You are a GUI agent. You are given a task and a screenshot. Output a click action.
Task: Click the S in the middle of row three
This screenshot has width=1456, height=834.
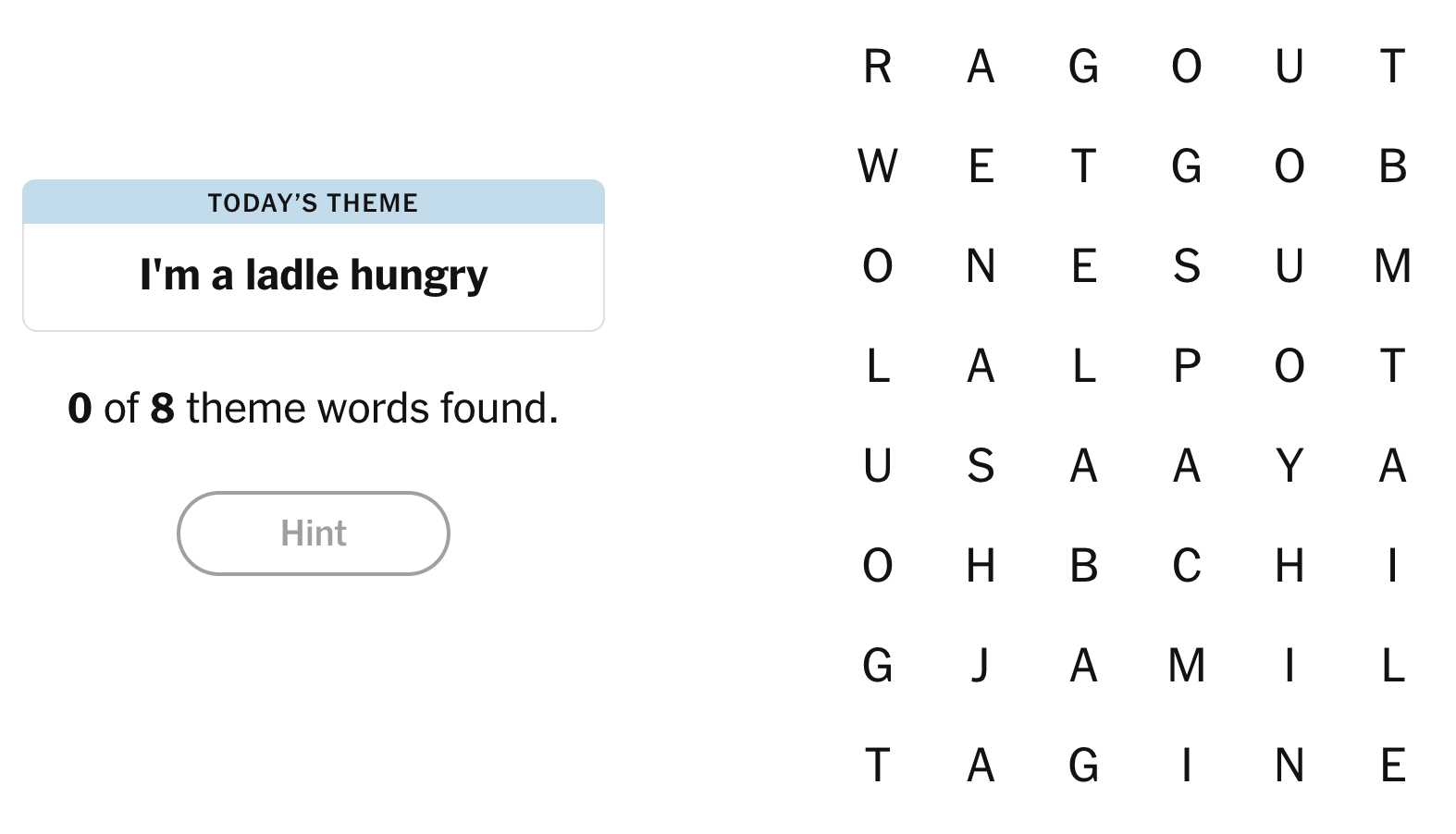click(1188, 268)
